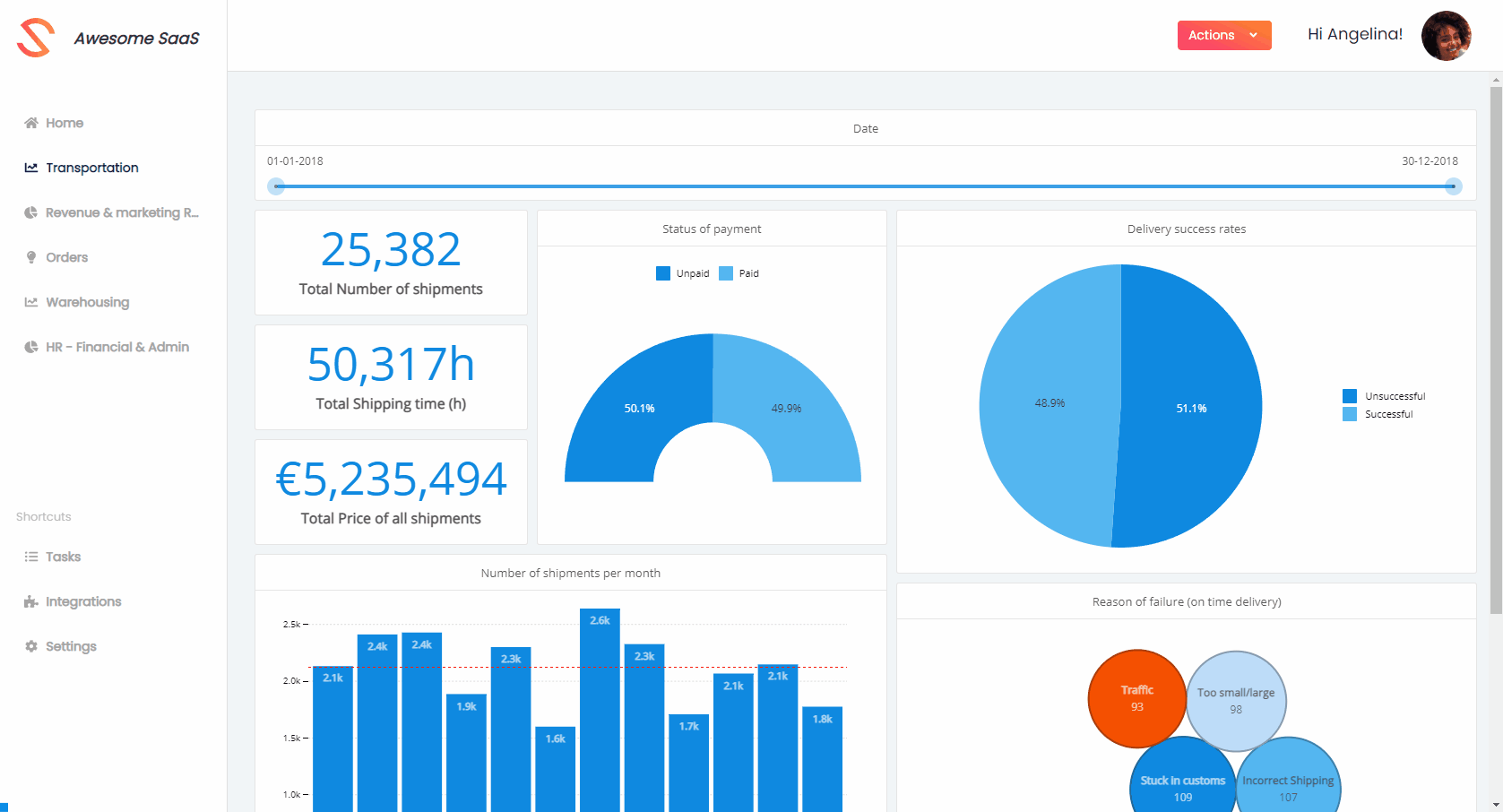This screenshot has height=812, width=1503.
Task: Click the start date slider handle
Action: (277, 186)
